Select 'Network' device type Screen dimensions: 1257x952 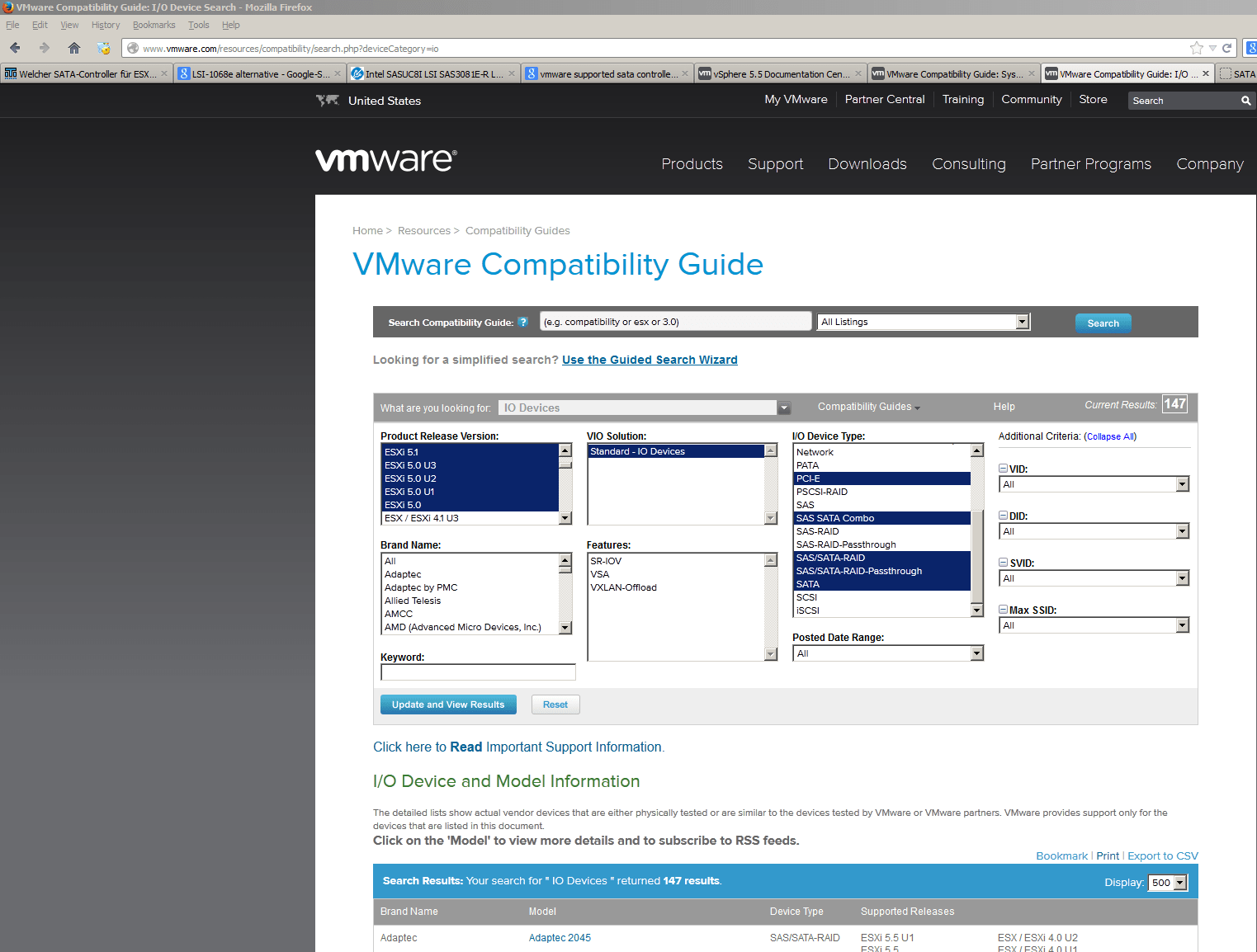[881, 452]
